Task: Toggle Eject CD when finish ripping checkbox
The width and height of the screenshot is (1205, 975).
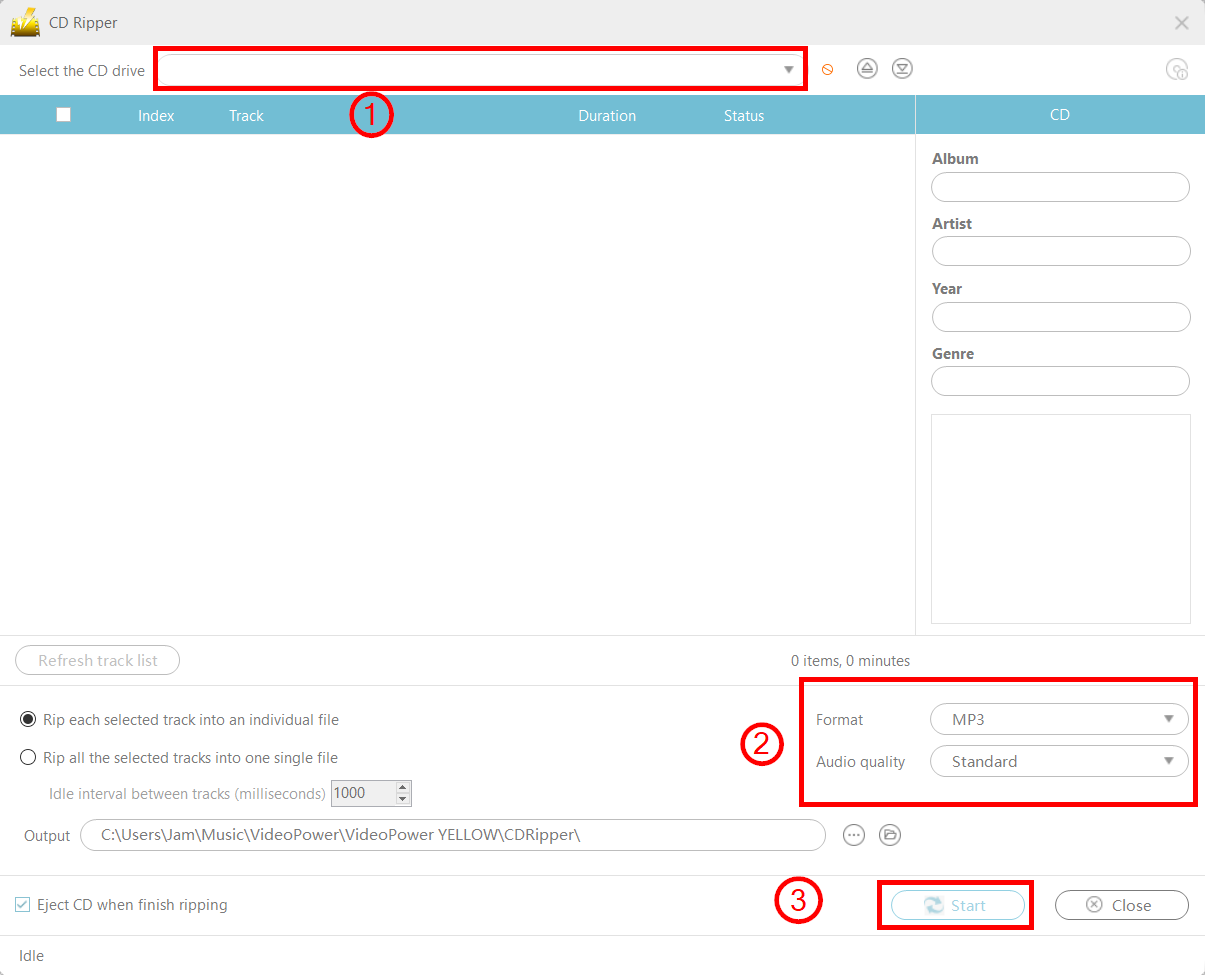Action: click(x=22, y=905)
